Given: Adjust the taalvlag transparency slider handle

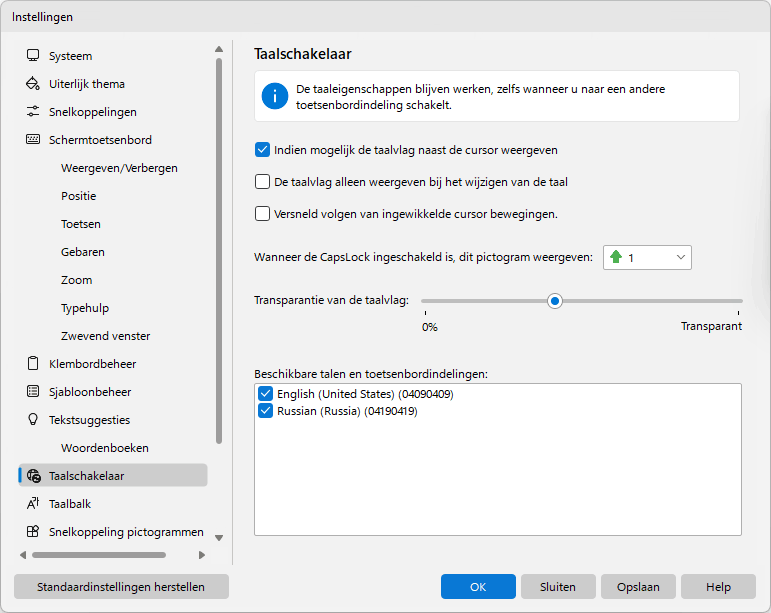Looking at the screenshot, I should click(x=555, y=301).
